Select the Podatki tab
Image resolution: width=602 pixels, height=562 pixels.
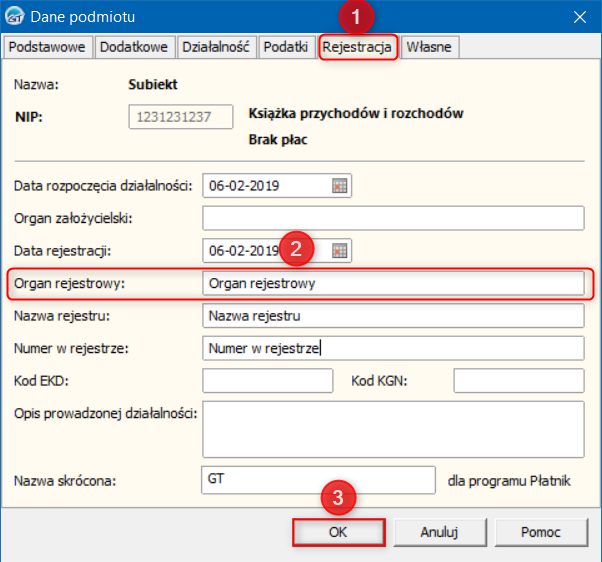[x=286, y=47]
